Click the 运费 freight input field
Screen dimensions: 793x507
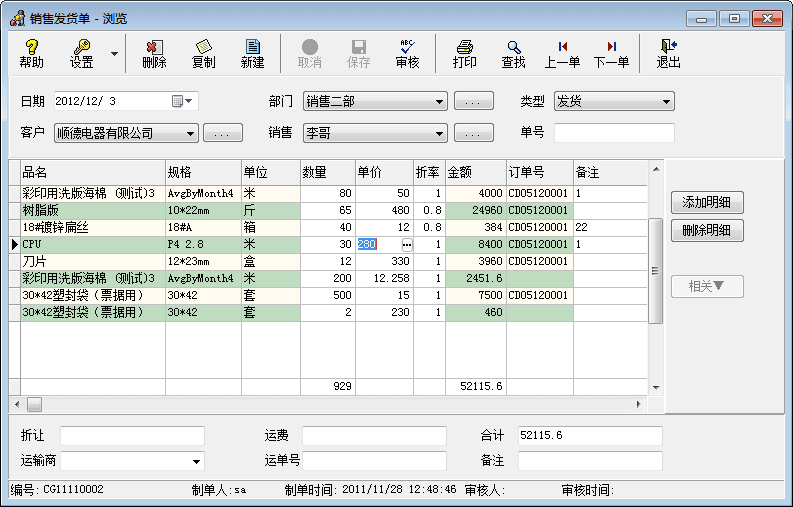pyautogui.click(x=374, y=436)
